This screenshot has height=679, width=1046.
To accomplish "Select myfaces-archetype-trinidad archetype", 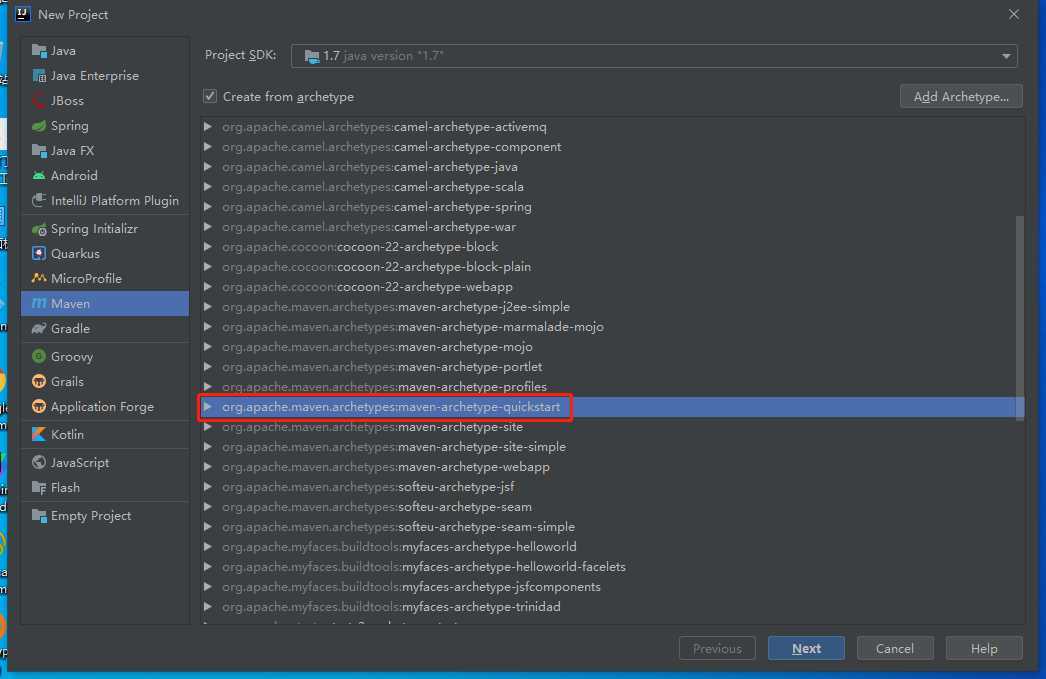I will point(612,607).
